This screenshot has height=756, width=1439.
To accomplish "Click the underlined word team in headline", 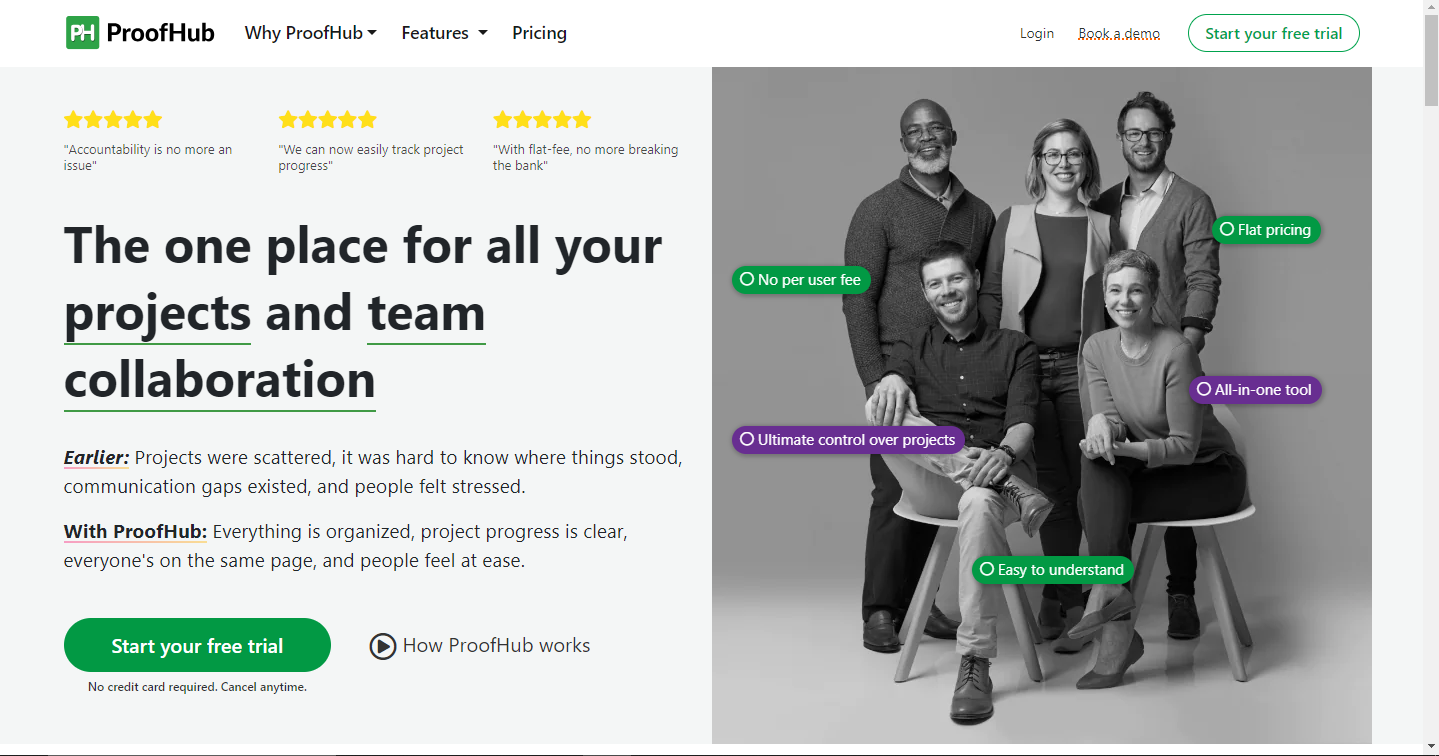I will 426,313.
